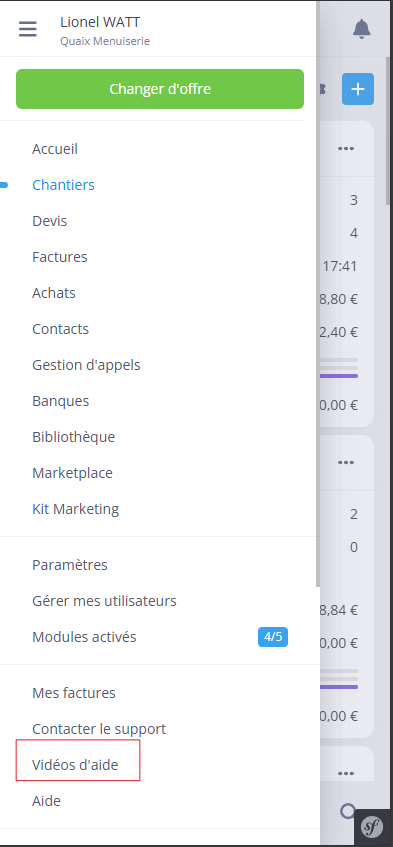Open the Symfony debug toolbar icon
Viewport: 393px width, 847px height.
click(x=372, y=826)
